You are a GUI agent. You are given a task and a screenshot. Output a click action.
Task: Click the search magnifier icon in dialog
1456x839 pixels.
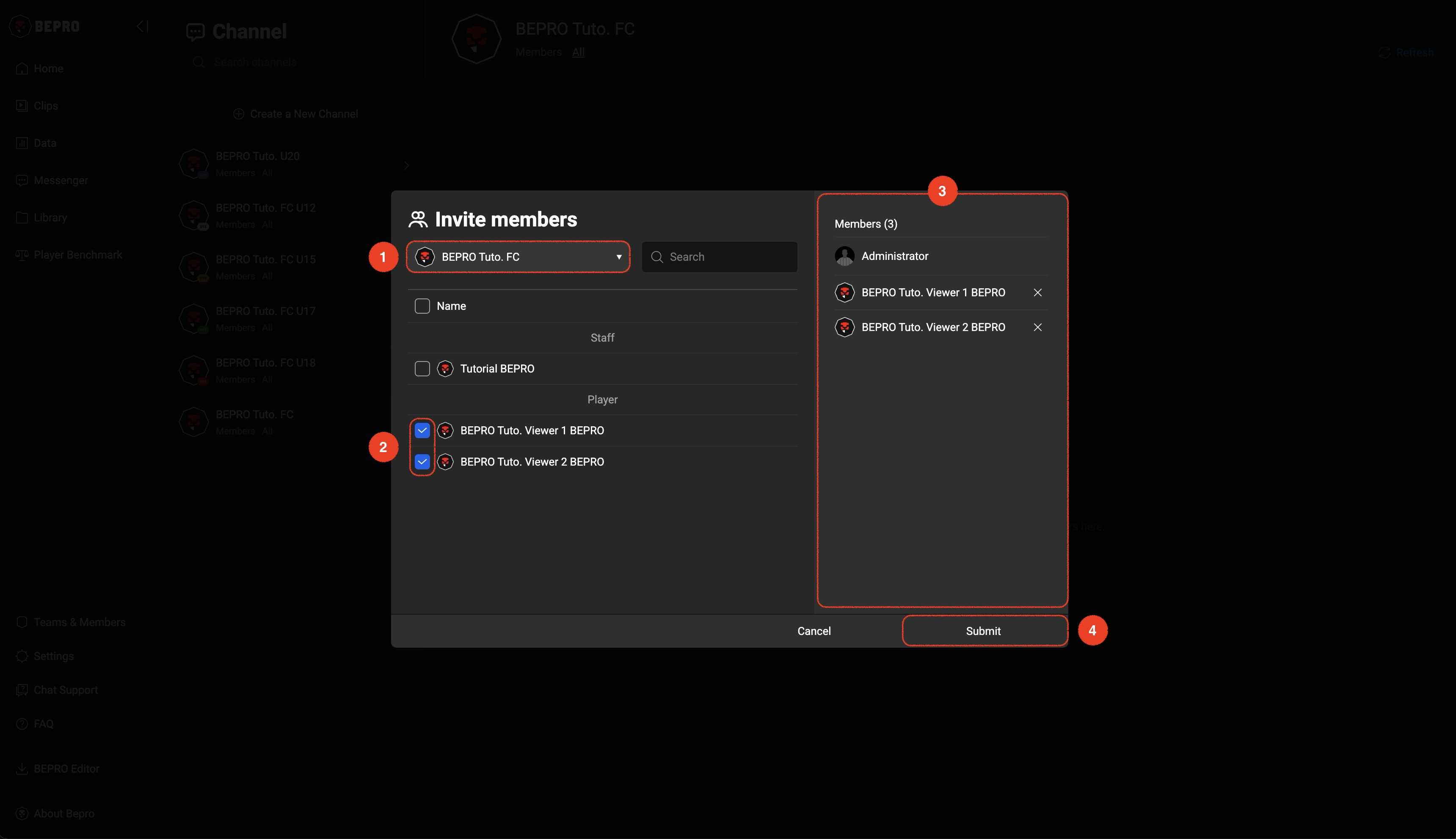656,257
